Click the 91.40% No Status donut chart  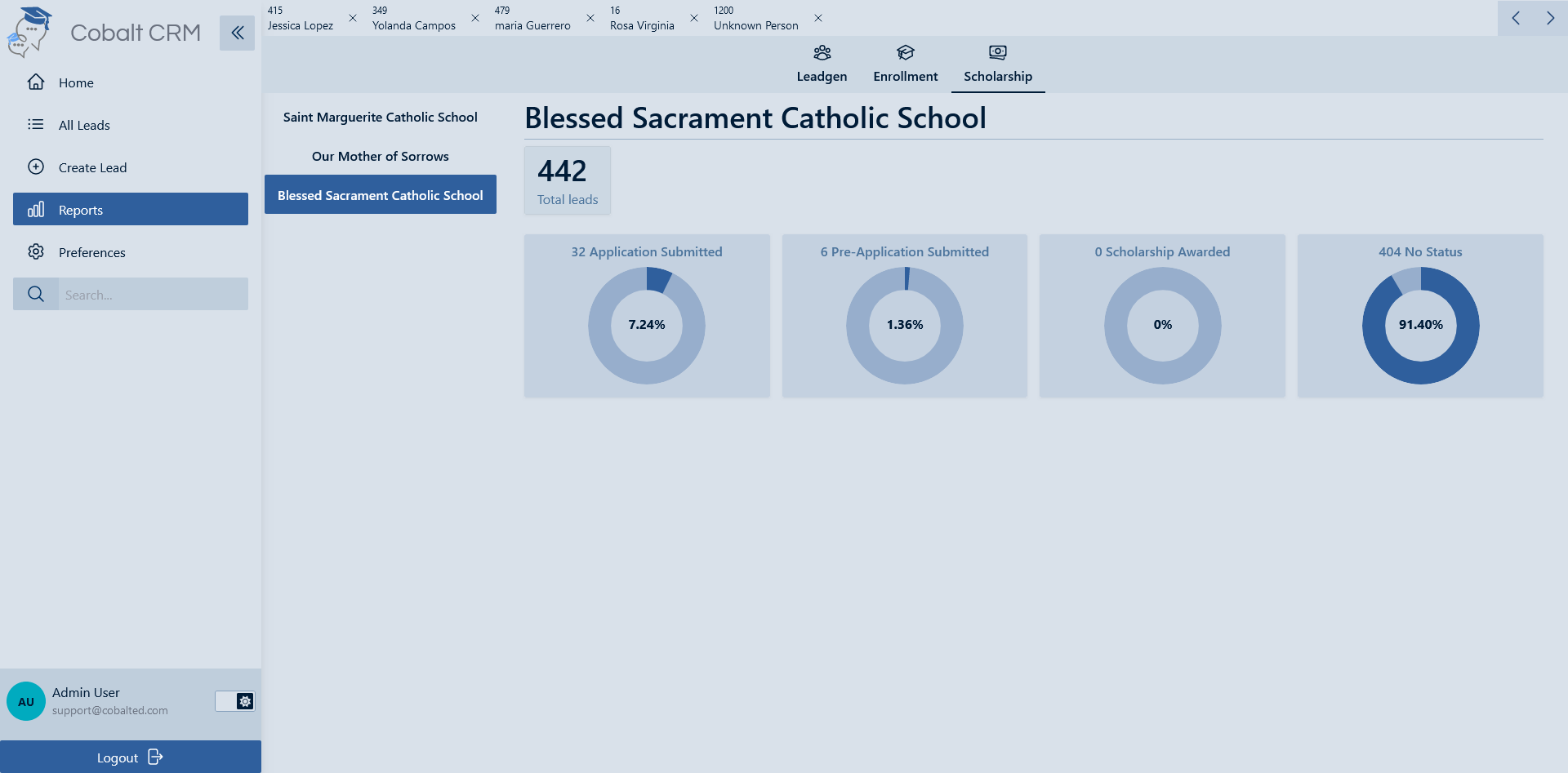coord(1420,326)
